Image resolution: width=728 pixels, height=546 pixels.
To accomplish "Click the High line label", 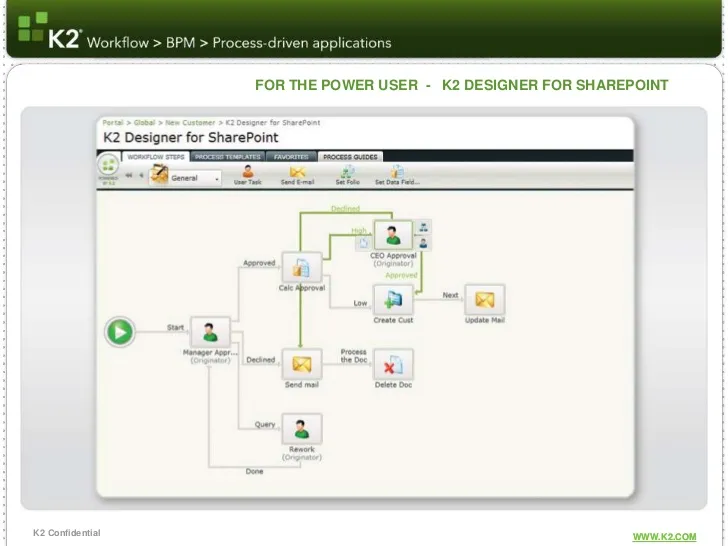I will pos(358,230).
